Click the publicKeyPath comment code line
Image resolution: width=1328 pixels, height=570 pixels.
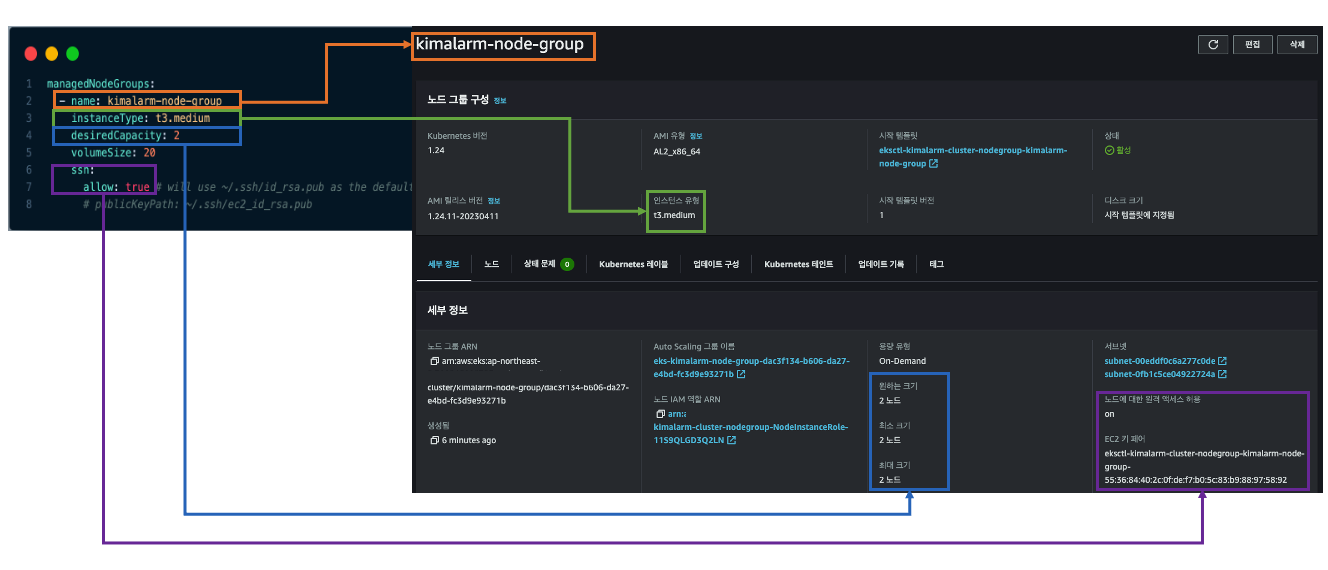pyautogui.click(x=198, y=204)
